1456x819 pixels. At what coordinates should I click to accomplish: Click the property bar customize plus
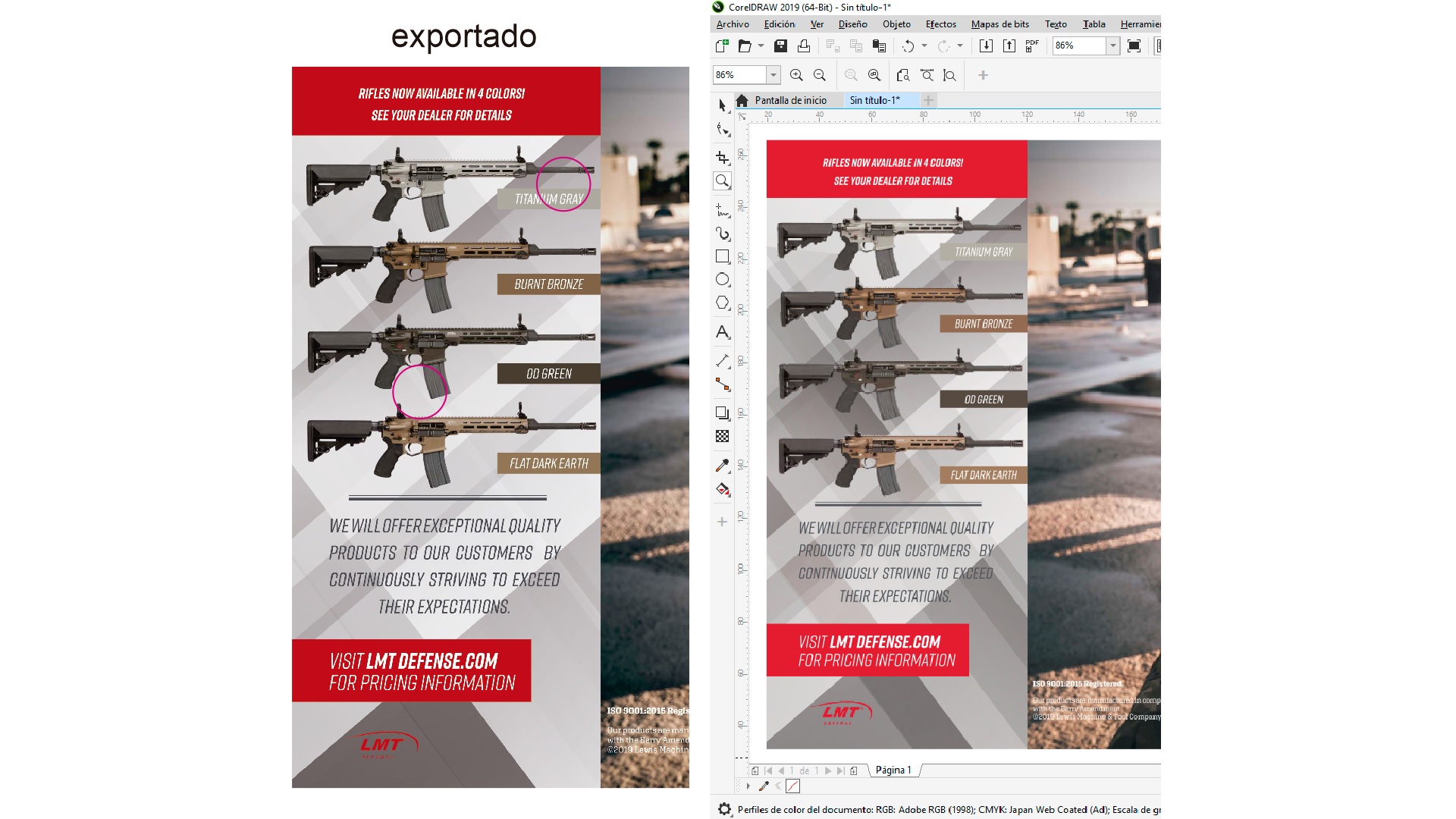point(983,75)
